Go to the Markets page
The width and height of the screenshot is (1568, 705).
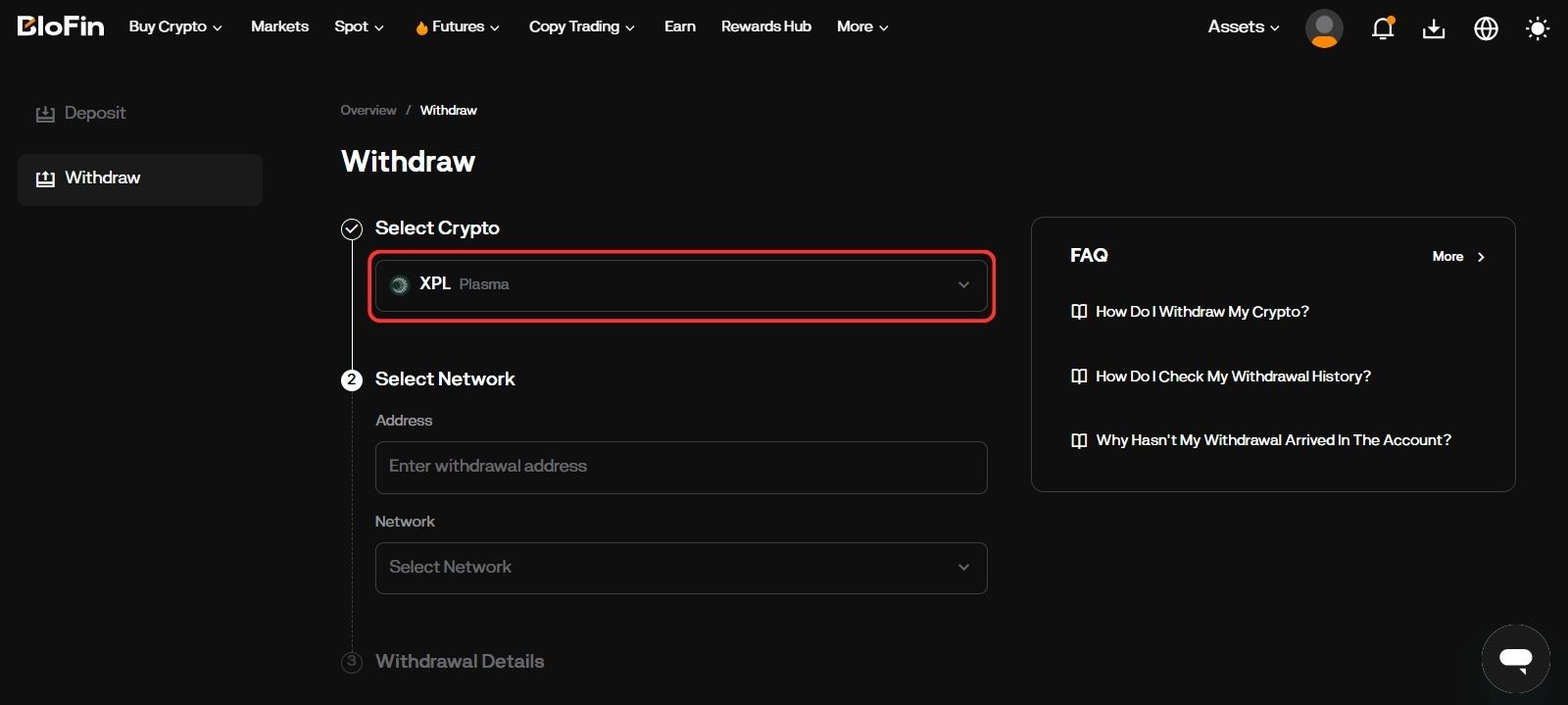click(x=279, y=26)
